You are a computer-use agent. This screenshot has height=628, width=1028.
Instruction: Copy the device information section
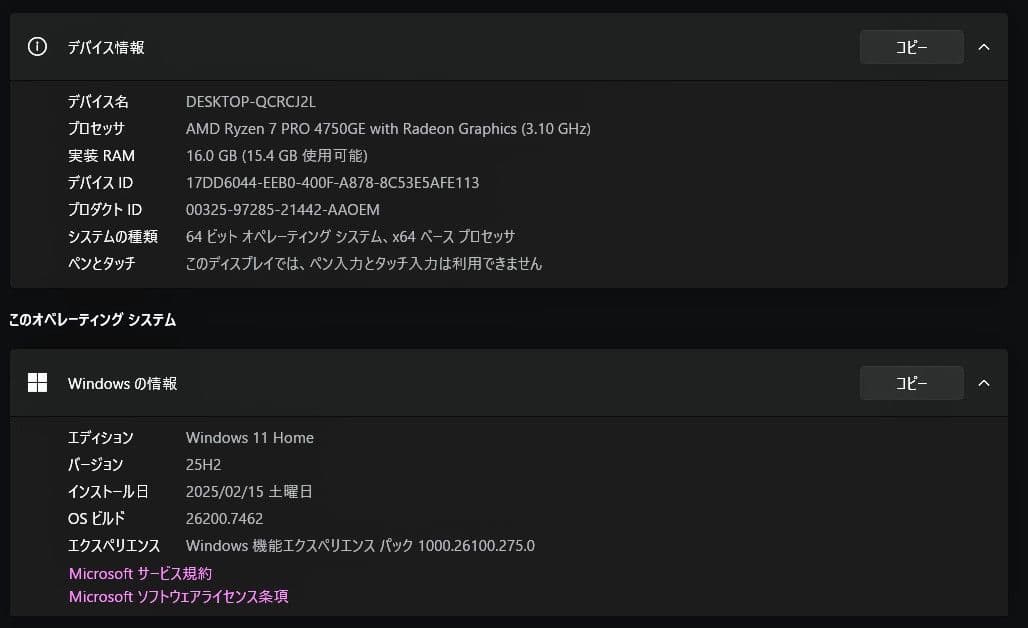pyautogui.click(x=910, y=46)
